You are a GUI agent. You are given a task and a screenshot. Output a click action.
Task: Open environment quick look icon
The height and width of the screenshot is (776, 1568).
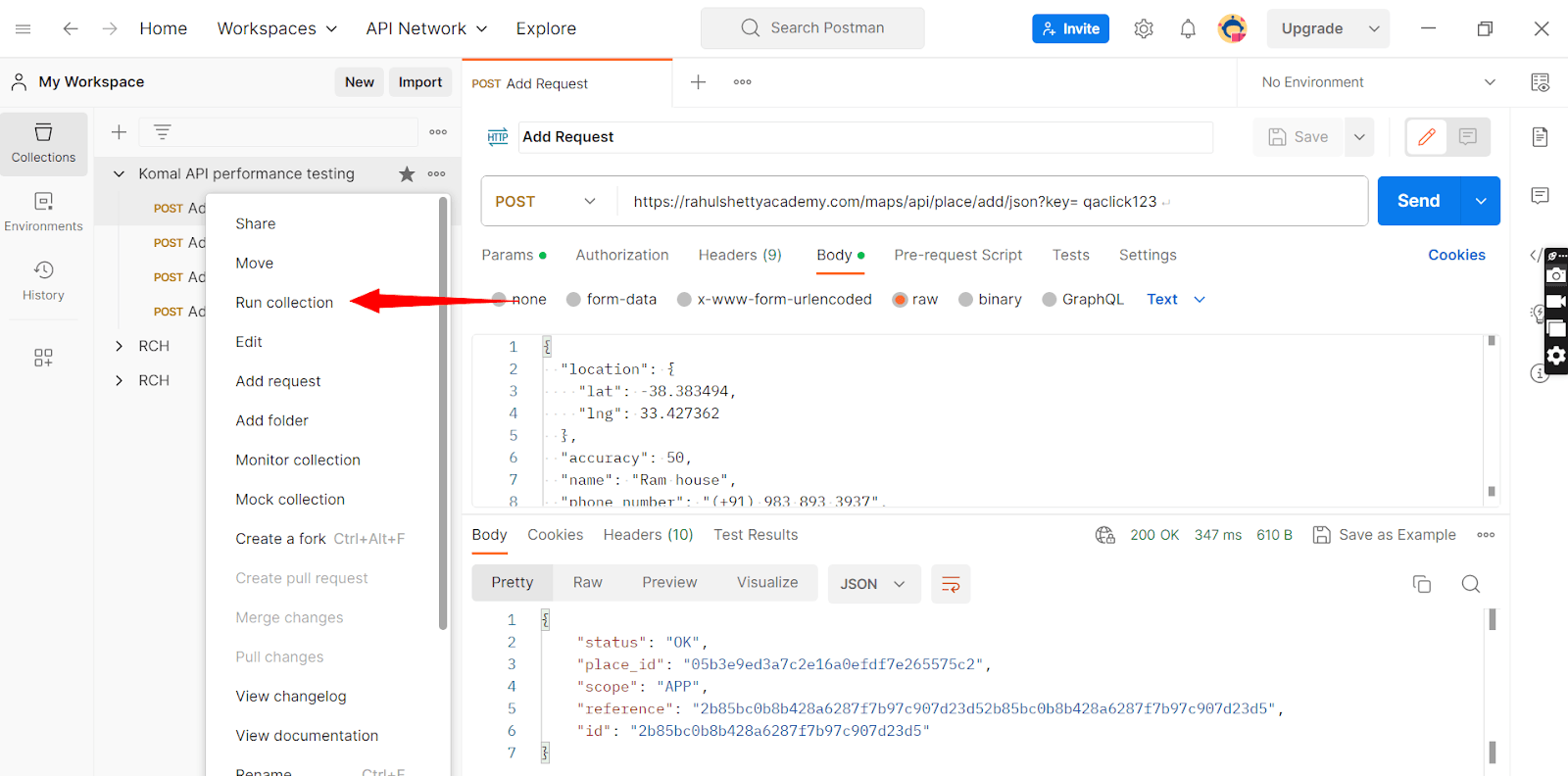[1540, 82]
